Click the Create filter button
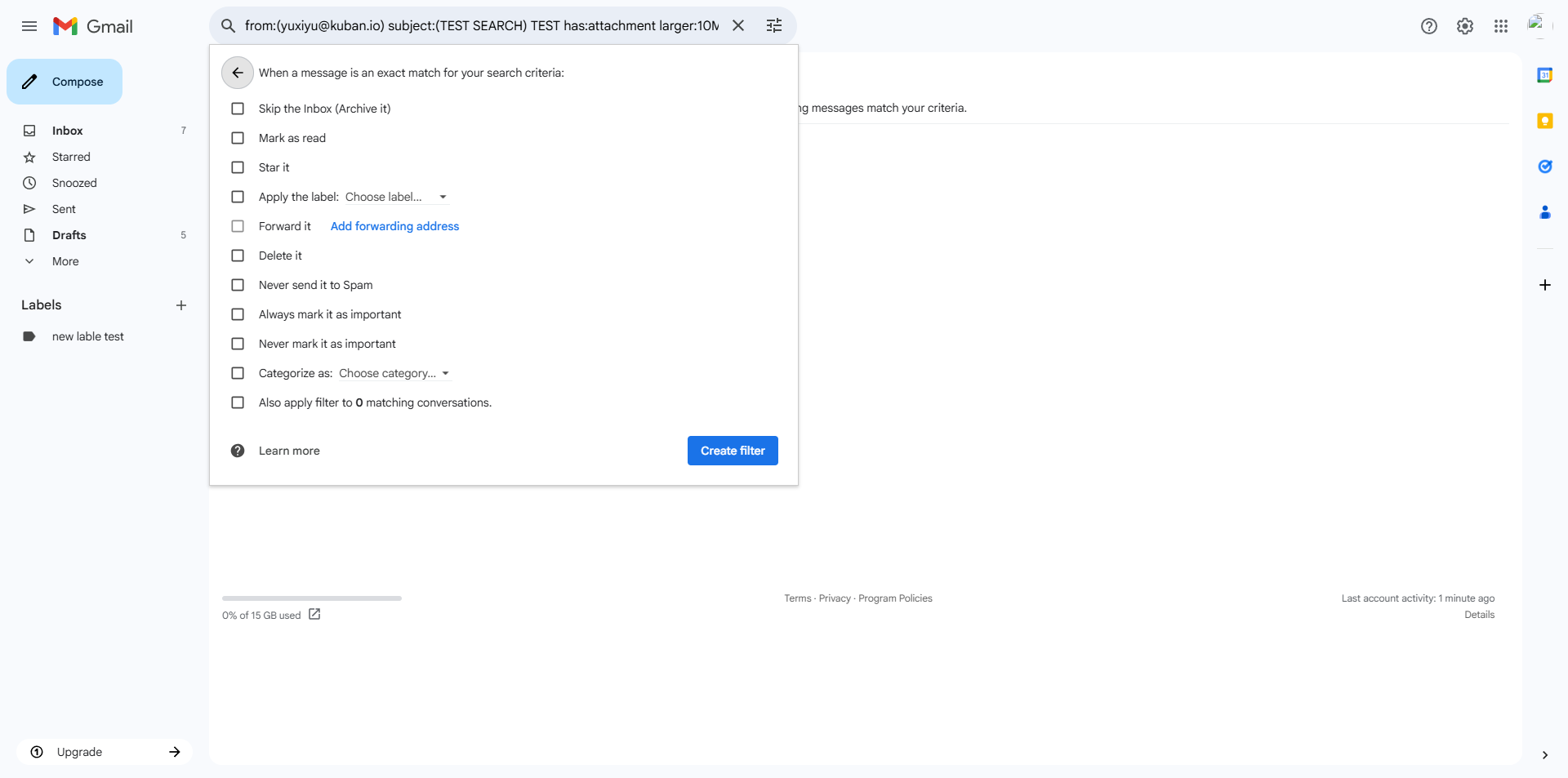 [733, 451]
